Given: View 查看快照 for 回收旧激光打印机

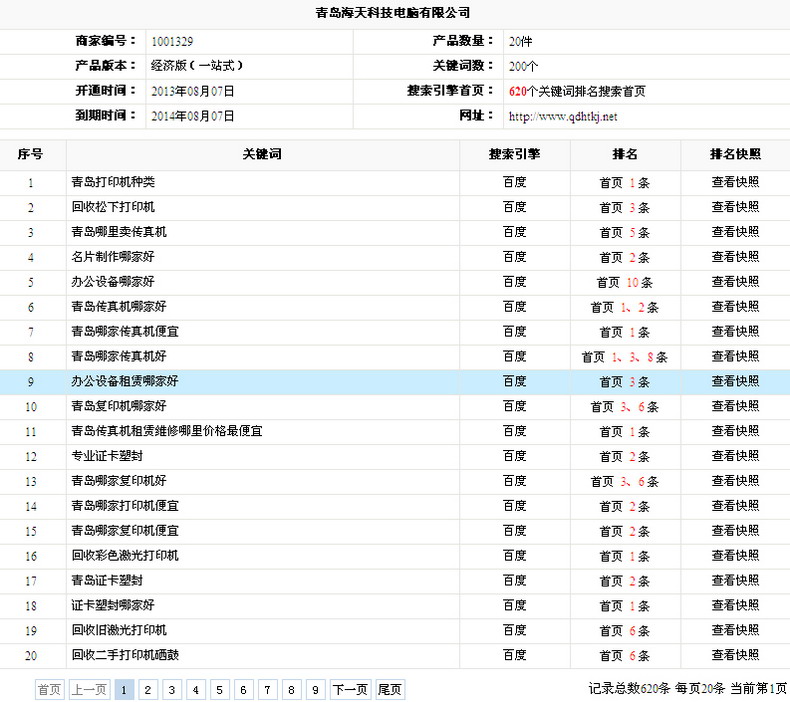Looking at the screenshot, I should (735, 630).
